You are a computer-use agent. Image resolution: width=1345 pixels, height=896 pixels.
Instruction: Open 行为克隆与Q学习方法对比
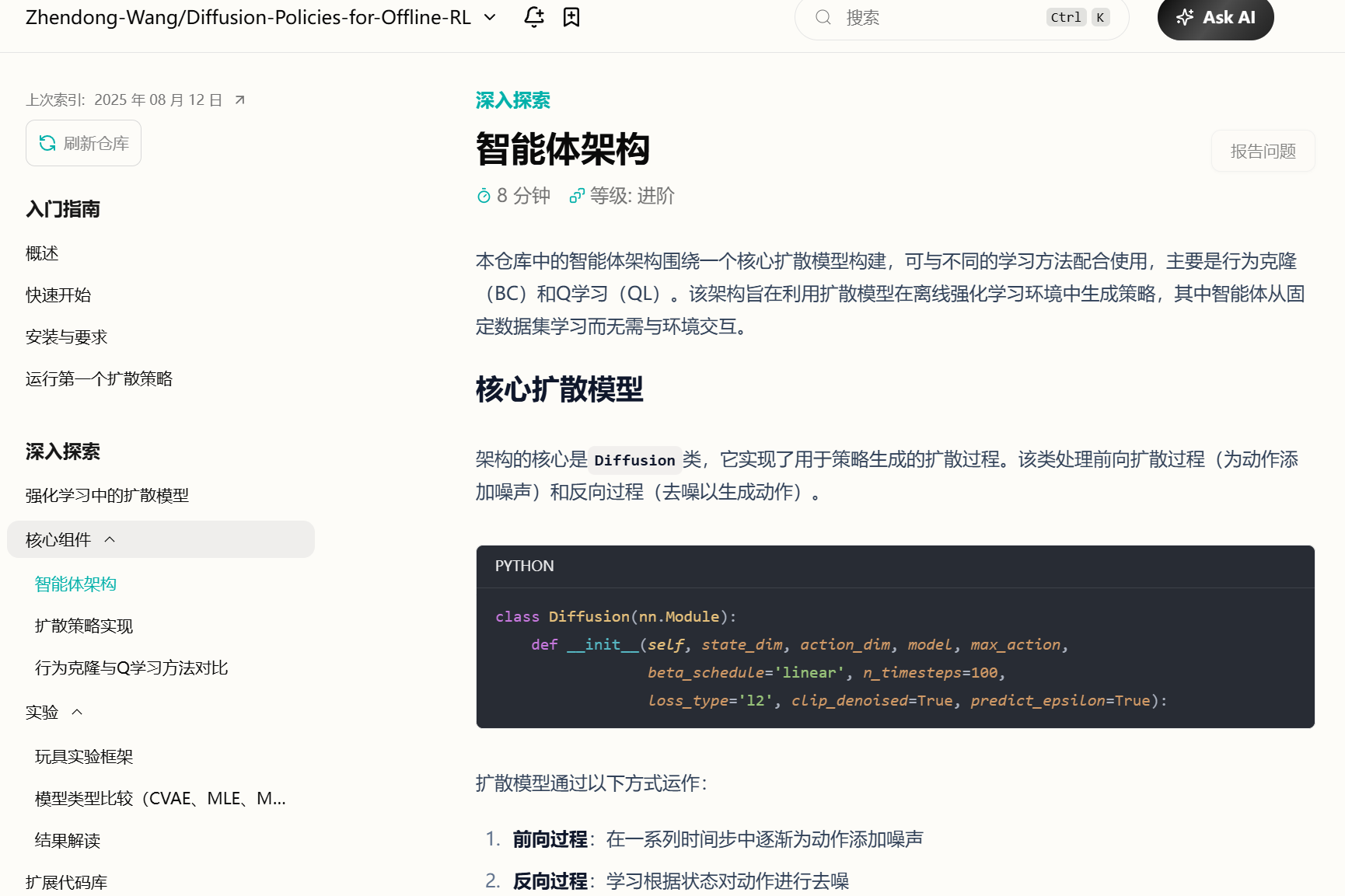(131, 667)
